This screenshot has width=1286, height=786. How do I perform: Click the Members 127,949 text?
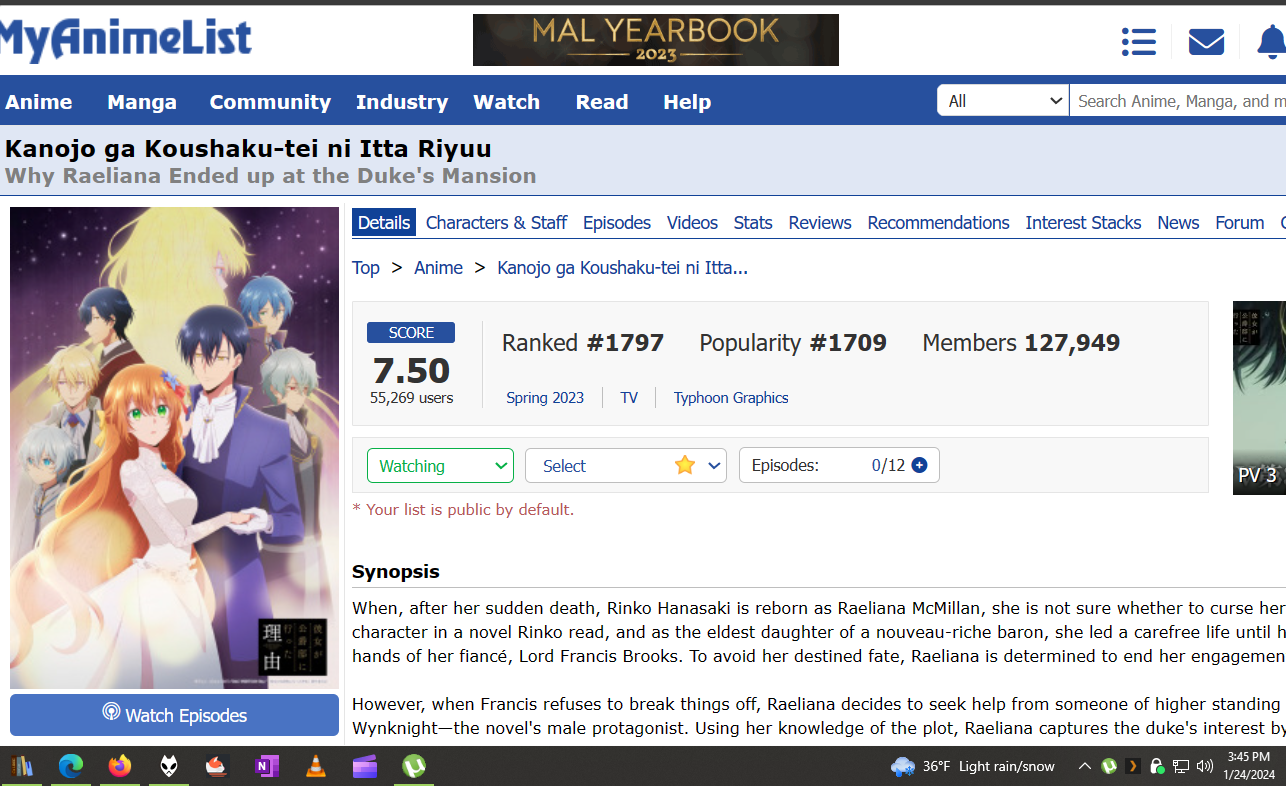1021,343
